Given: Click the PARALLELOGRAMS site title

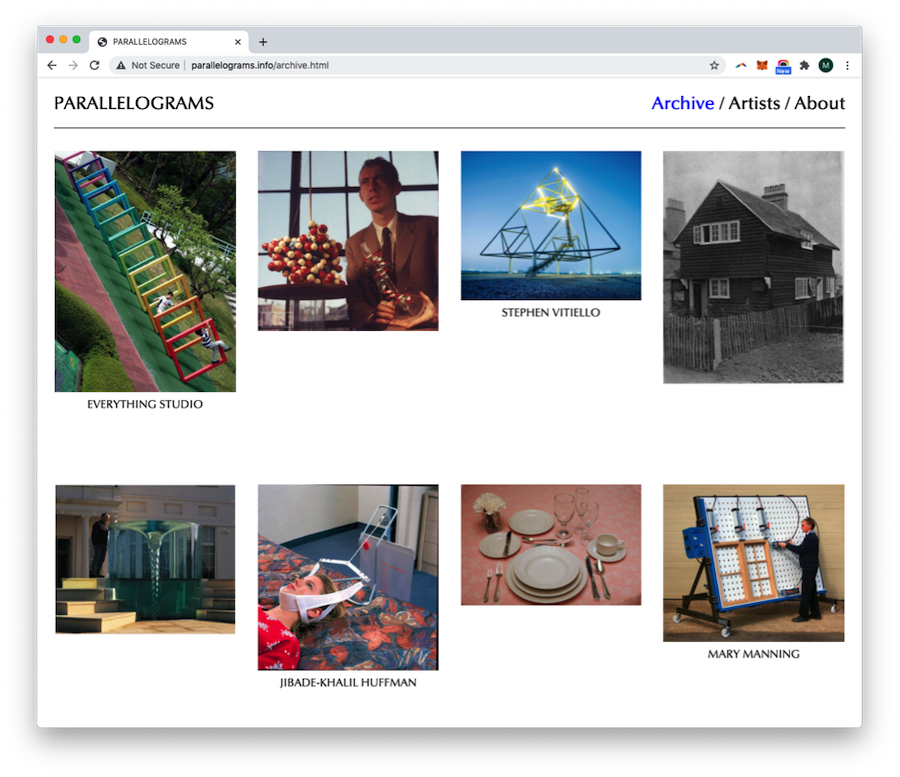Looking at the screenshot, I should tap(134, 103).
